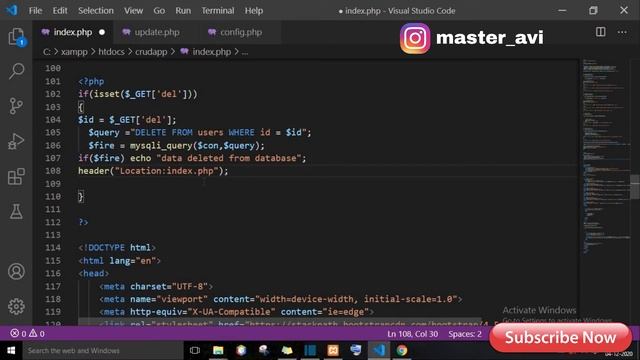The image size is (640, 360).
Task: Click the if(isset($_GET['del'])) line
Action: point(138,94)
